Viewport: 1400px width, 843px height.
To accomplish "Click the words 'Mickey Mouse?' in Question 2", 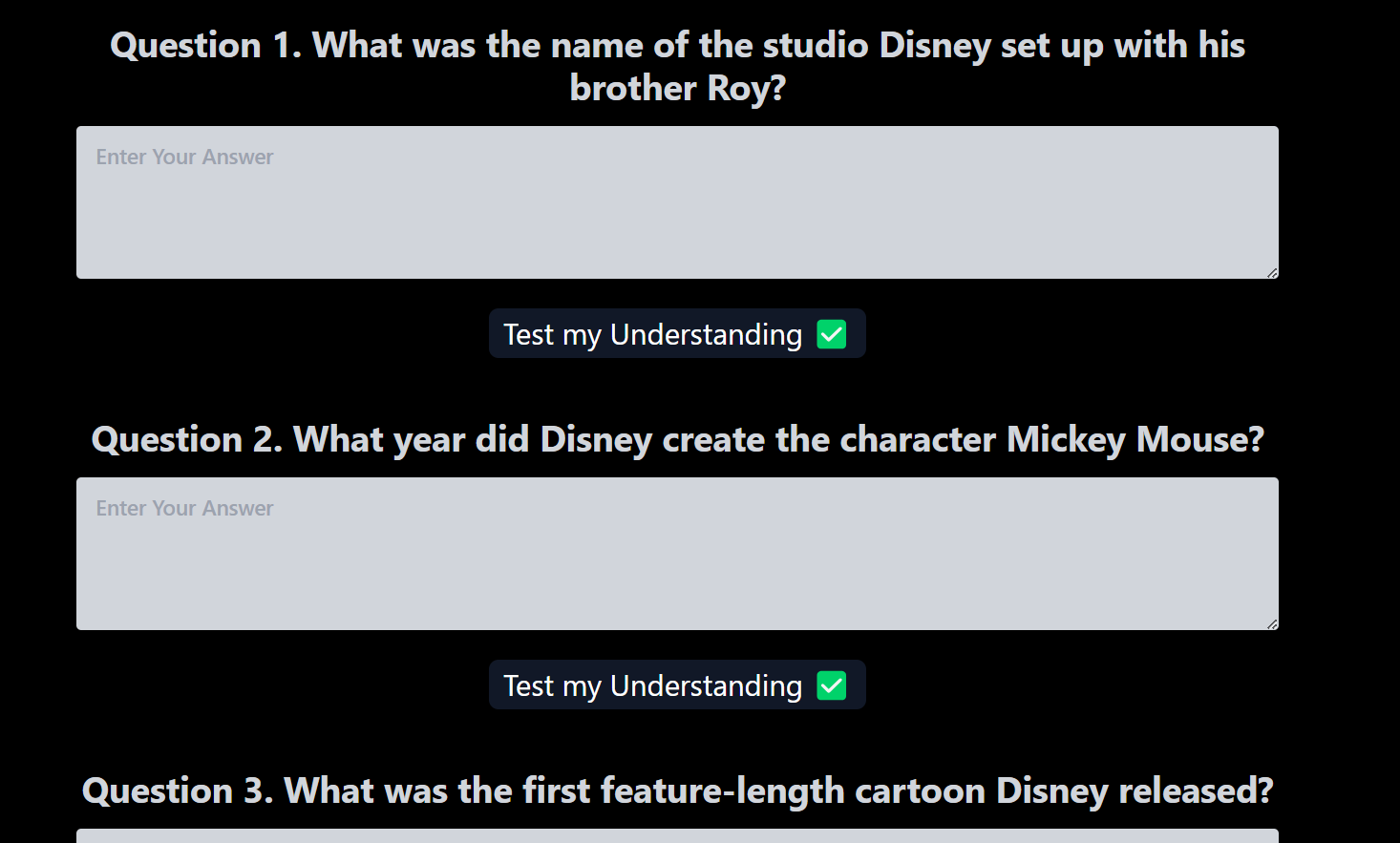I will coord(1135,439).
